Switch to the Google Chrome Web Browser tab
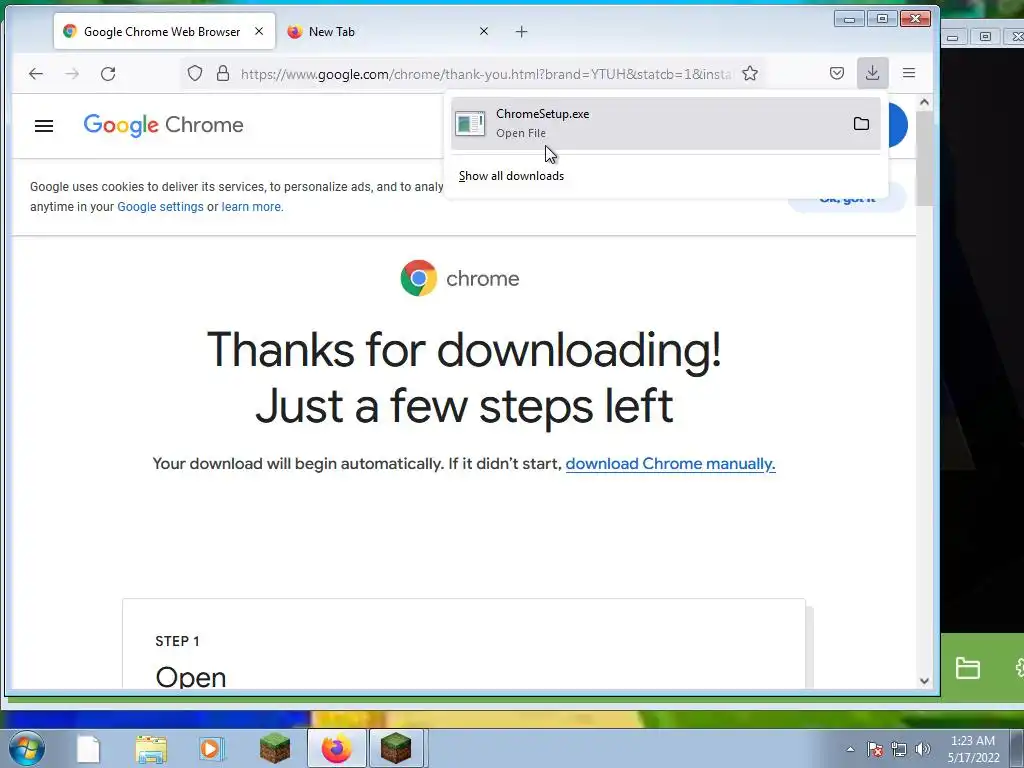 (x=165, y=31)
